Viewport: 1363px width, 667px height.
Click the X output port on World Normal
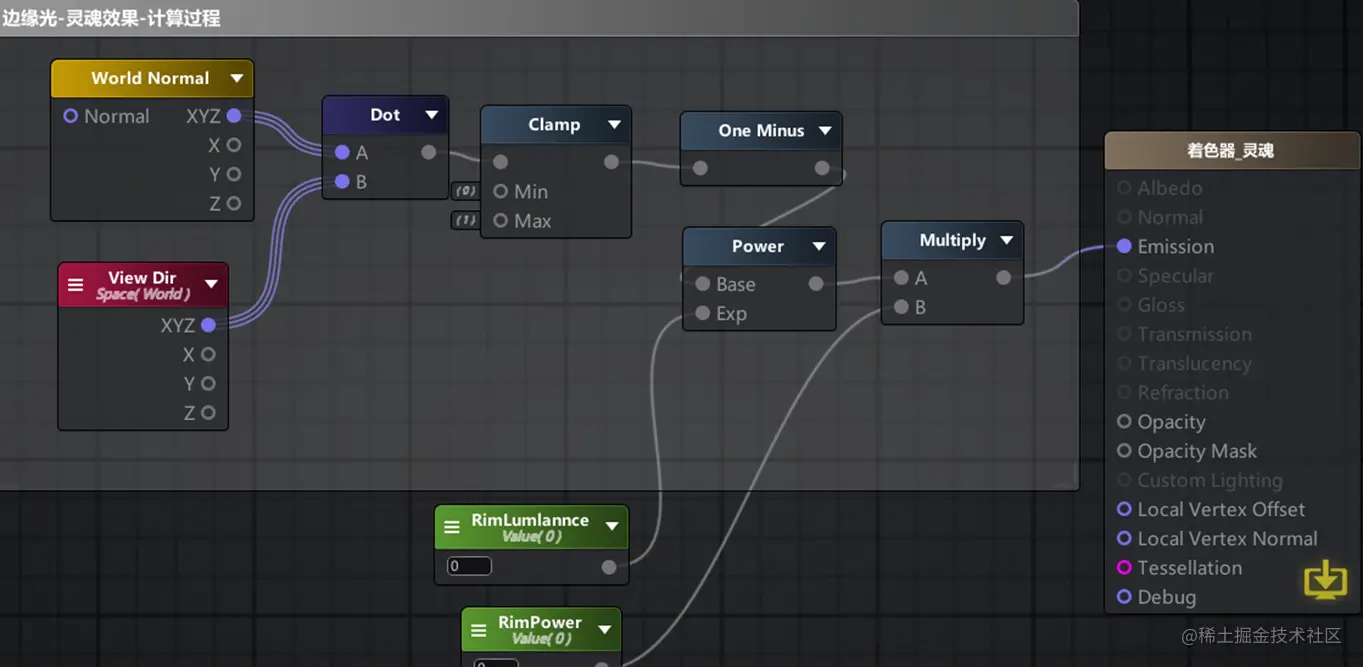coord(234,145)
